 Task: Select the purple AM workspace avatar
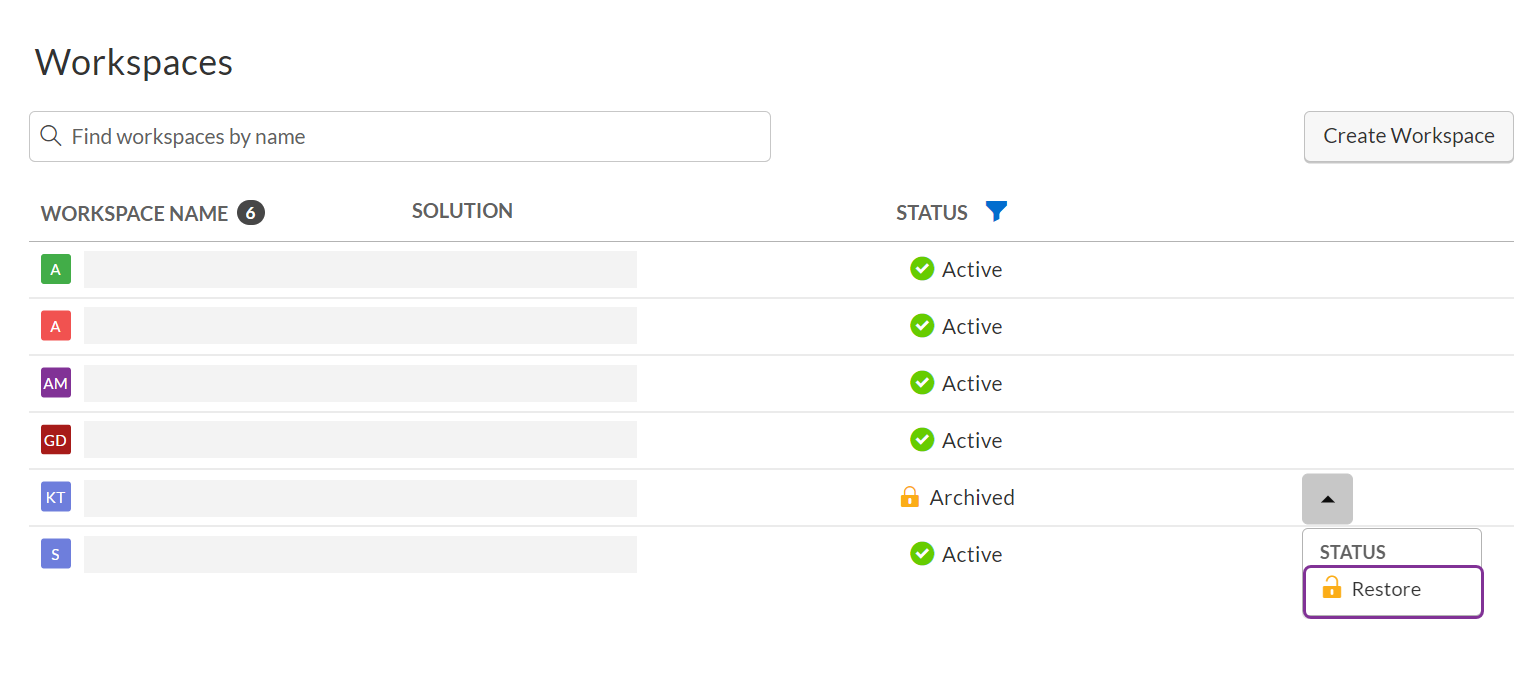(x=55, y=382)
